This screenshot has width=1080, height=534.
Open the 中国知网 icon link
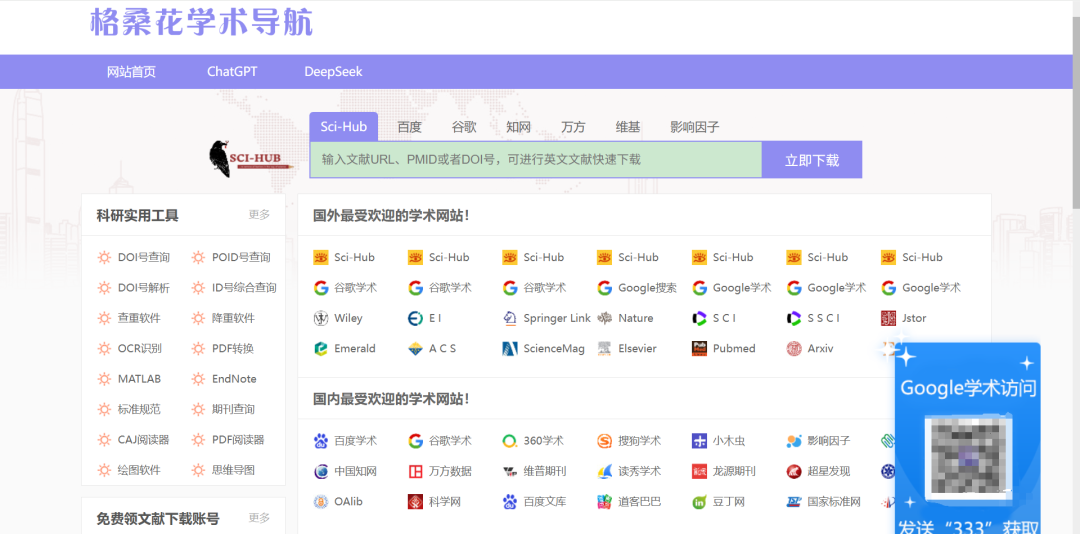(x=321, y=472)
